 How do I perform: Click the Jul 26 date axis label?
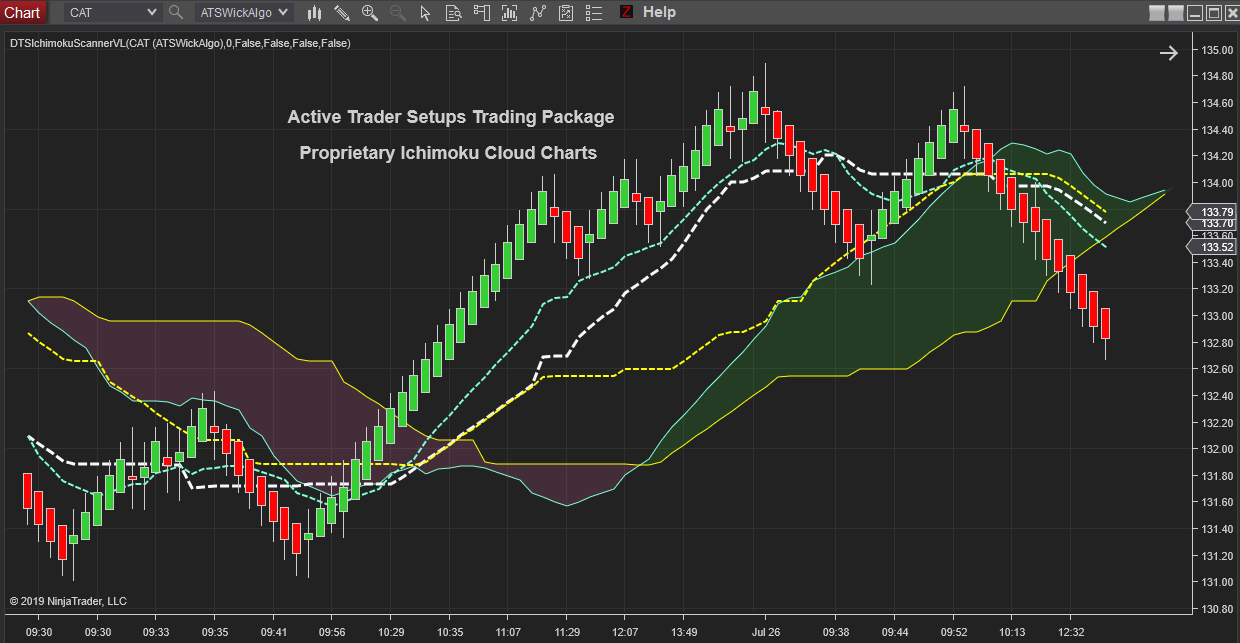click(765, 632)
